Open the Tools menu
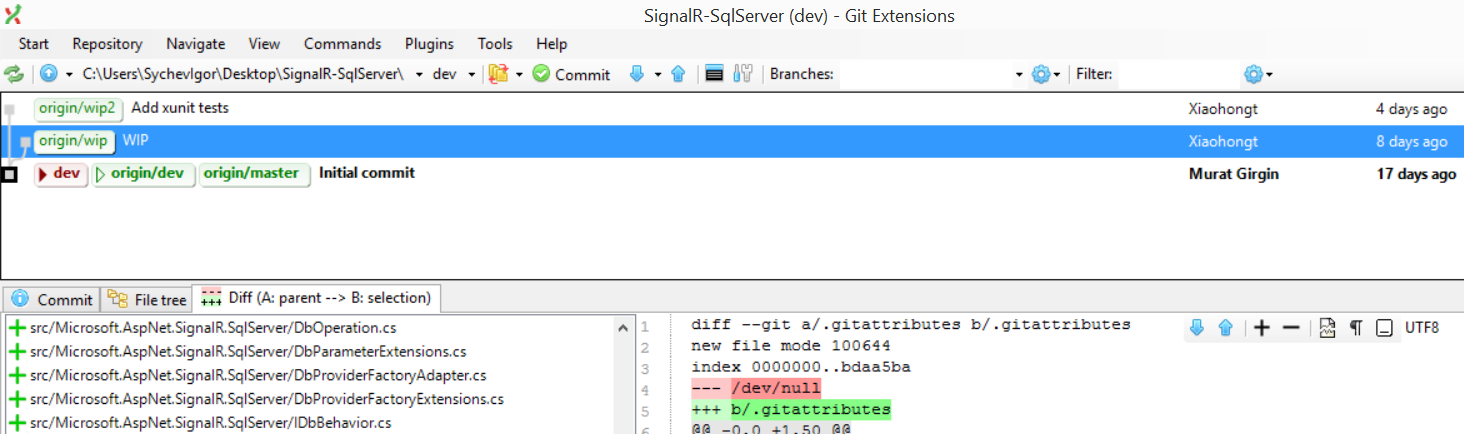 495,44
